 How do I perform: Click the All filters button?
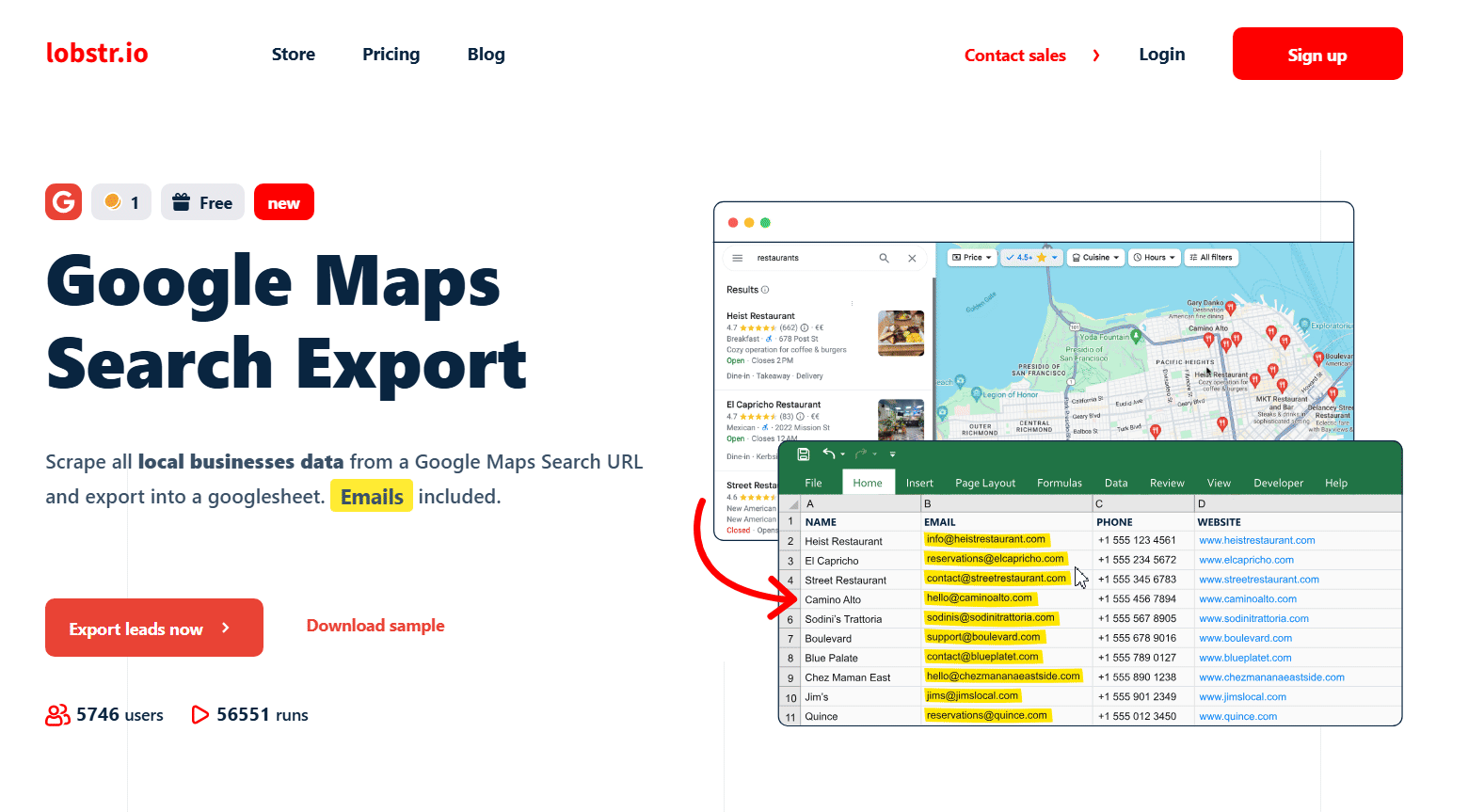[x=1210, y=257]
